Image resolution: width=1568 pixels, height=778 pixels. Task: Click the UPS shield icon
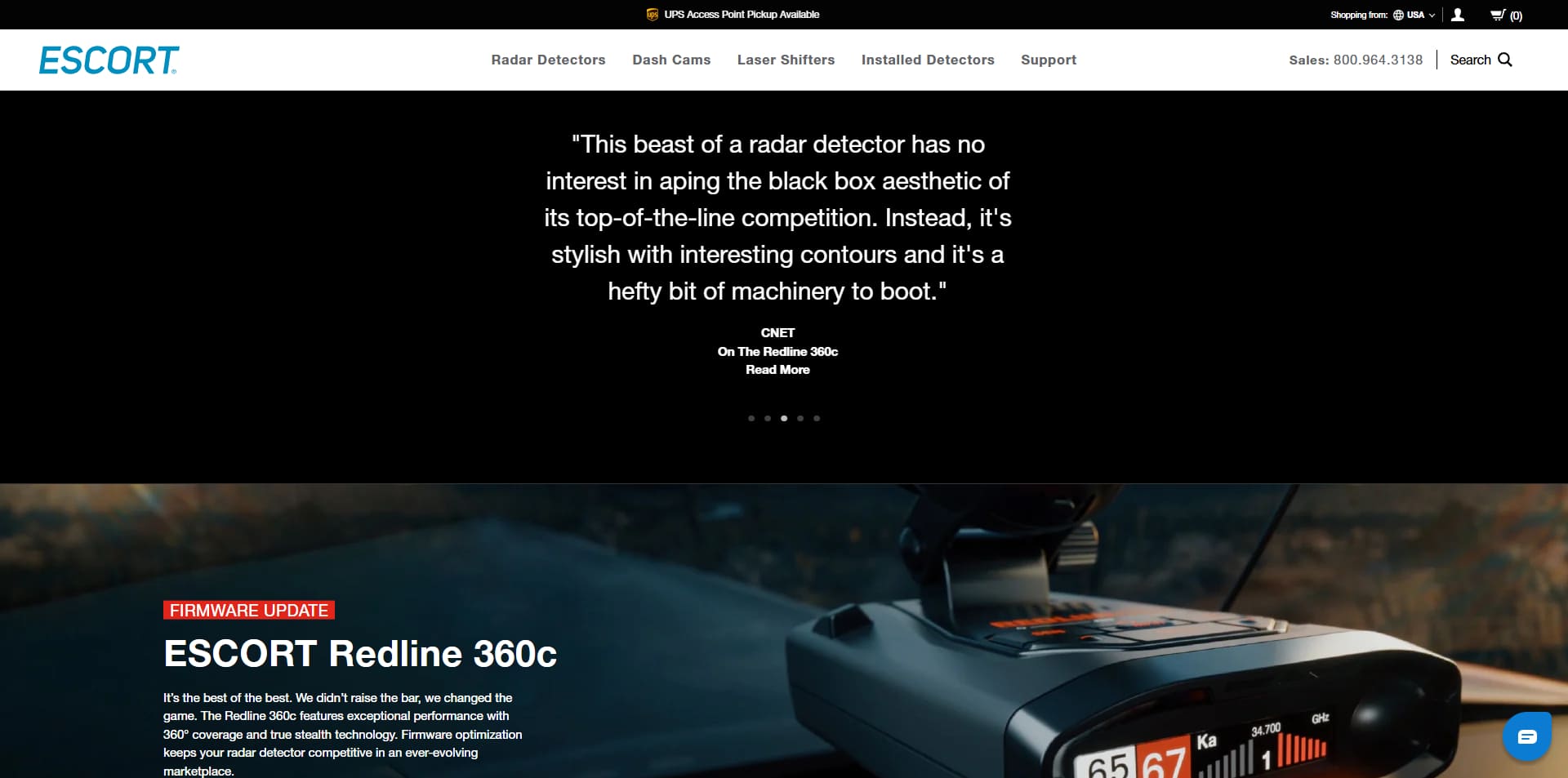(652, 15)
